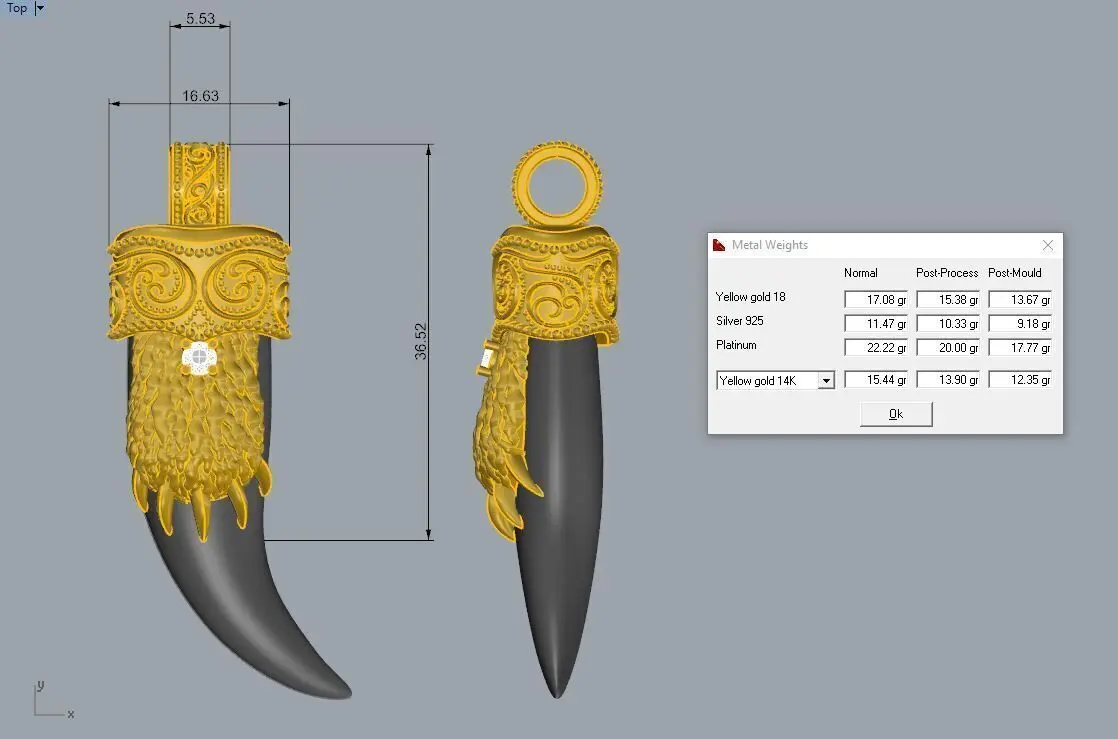The width and height of the screenshot is (1118, 739).
Task: Select Yellow gold 18 Normal weight field
Action: pos(876,300)
